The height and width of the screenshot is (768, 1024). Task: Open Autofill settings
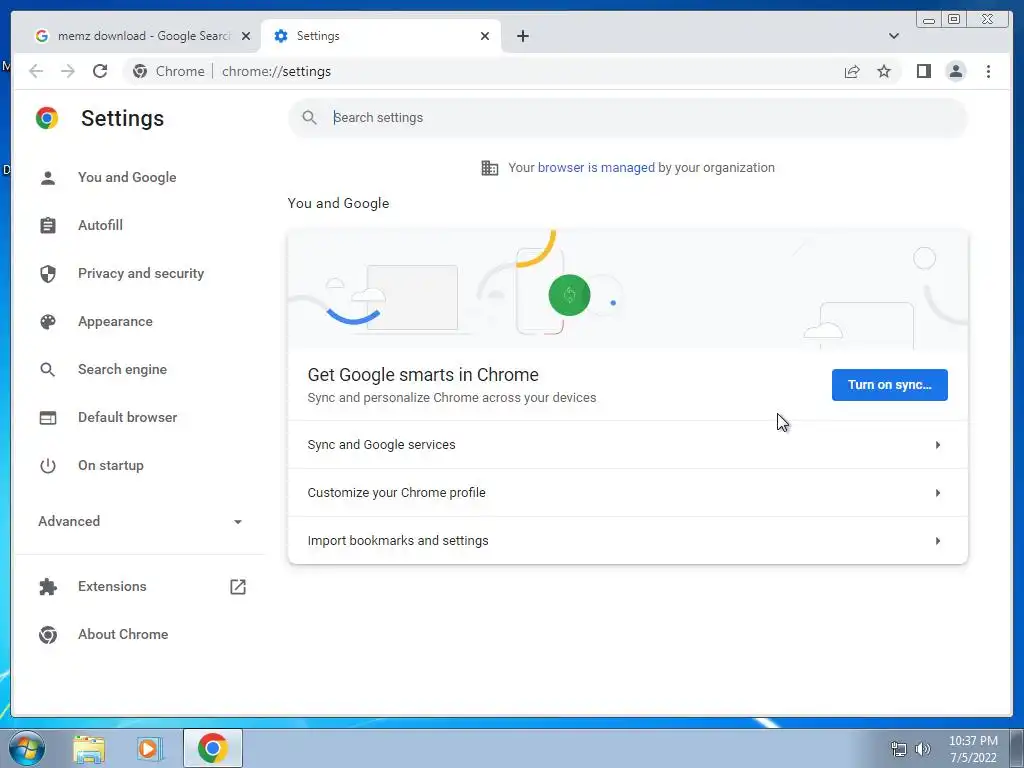point(100,225)
